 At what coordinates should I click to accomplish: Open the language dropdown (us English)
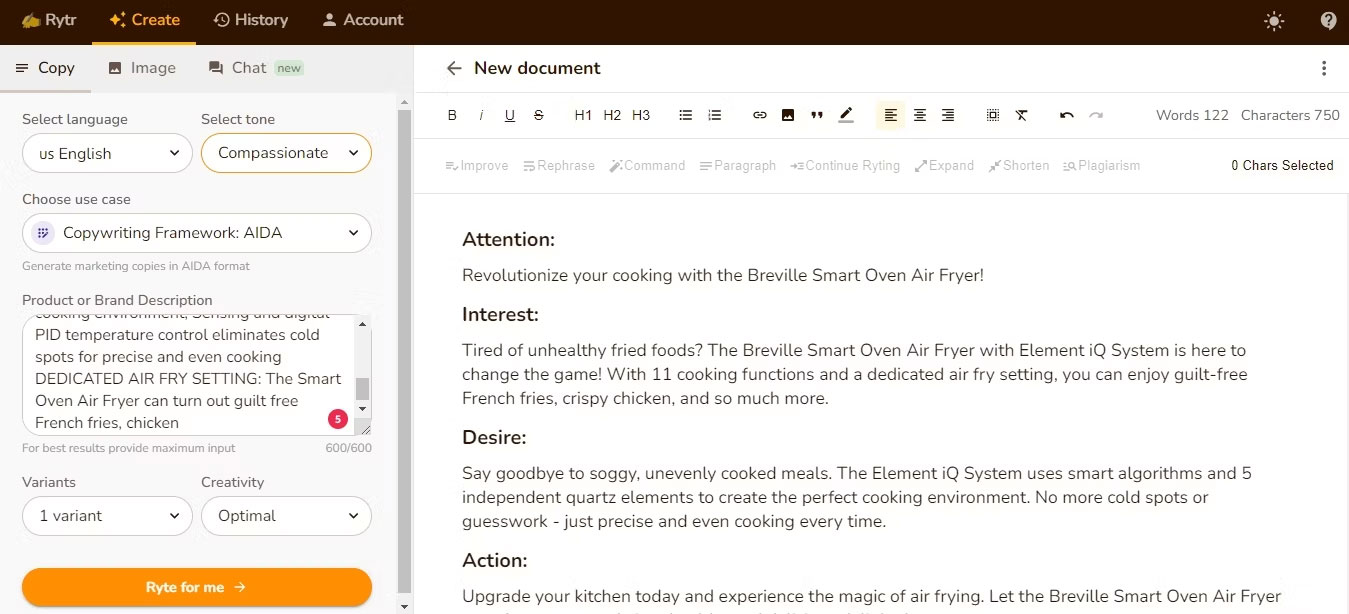[107, 153]
